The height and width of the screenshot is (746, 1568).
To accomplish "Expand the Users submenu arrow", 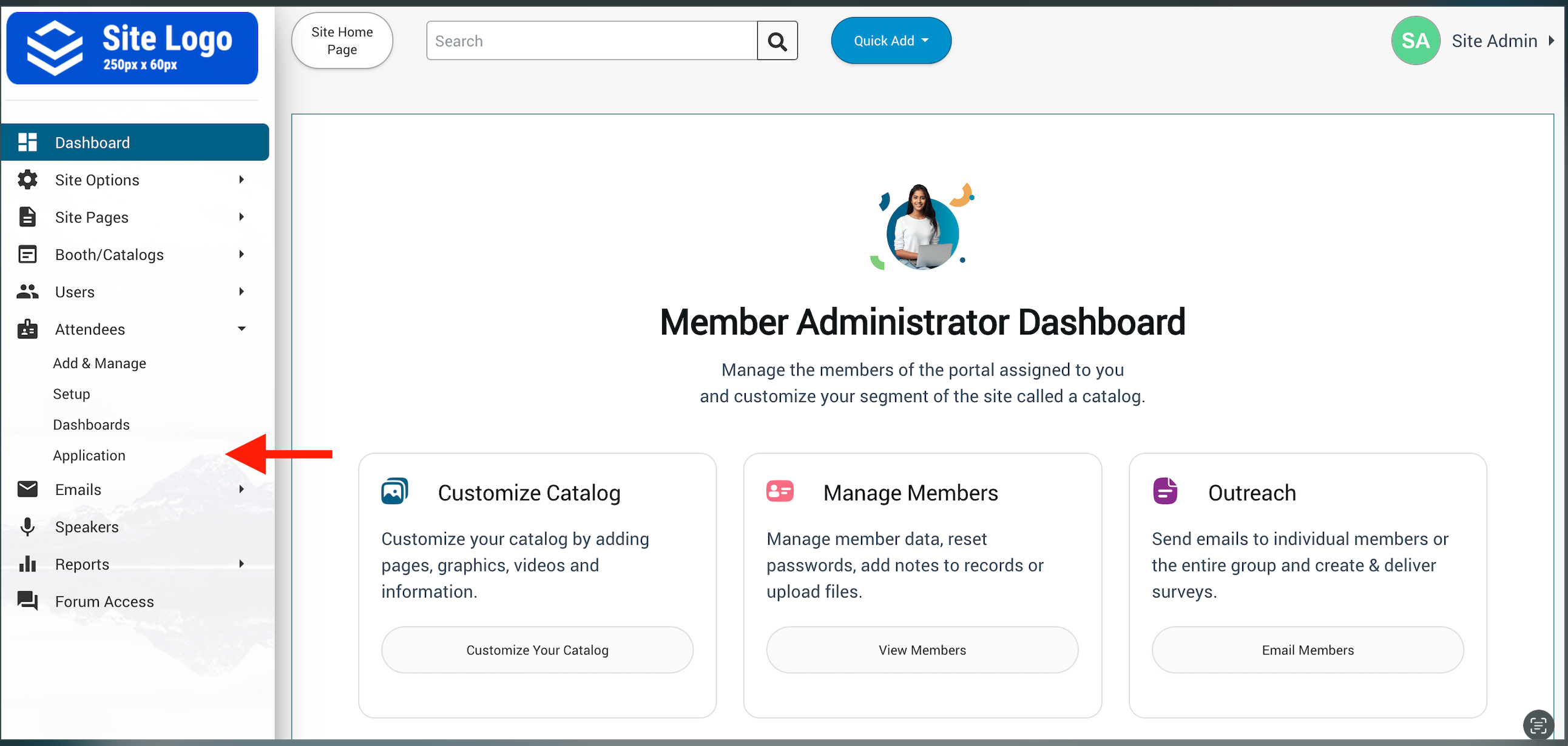I will (242, 292).
